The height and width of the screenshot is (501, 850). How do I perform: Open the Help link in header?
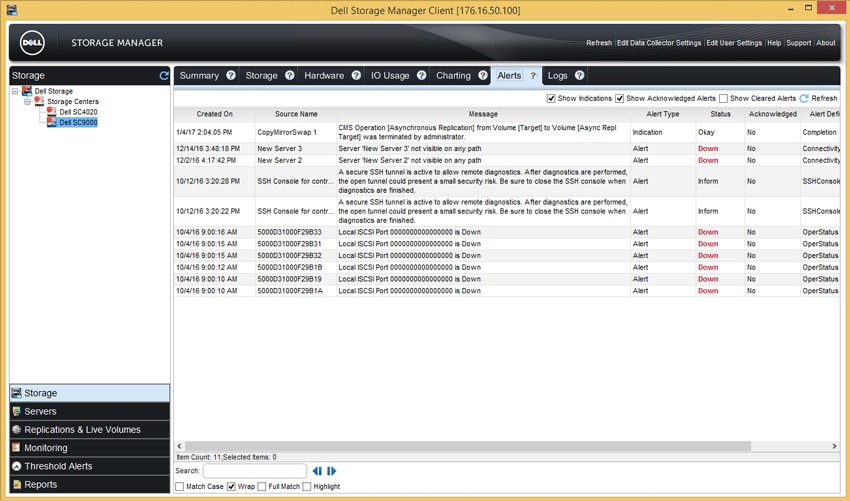click(774, 43)
